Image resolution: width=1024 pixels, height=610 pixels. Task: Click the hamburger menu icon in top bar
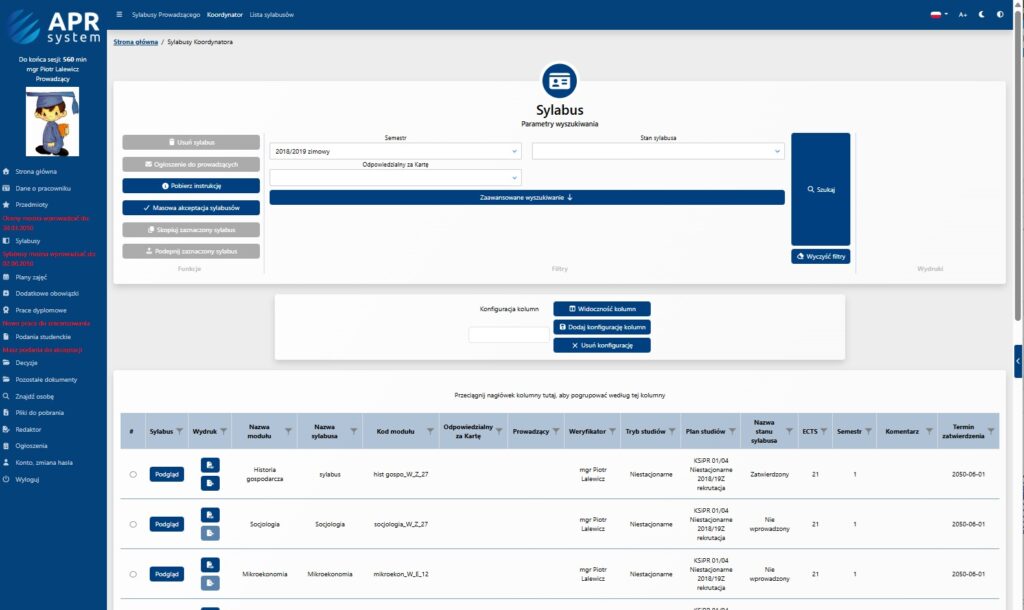(x=120, y=15)
